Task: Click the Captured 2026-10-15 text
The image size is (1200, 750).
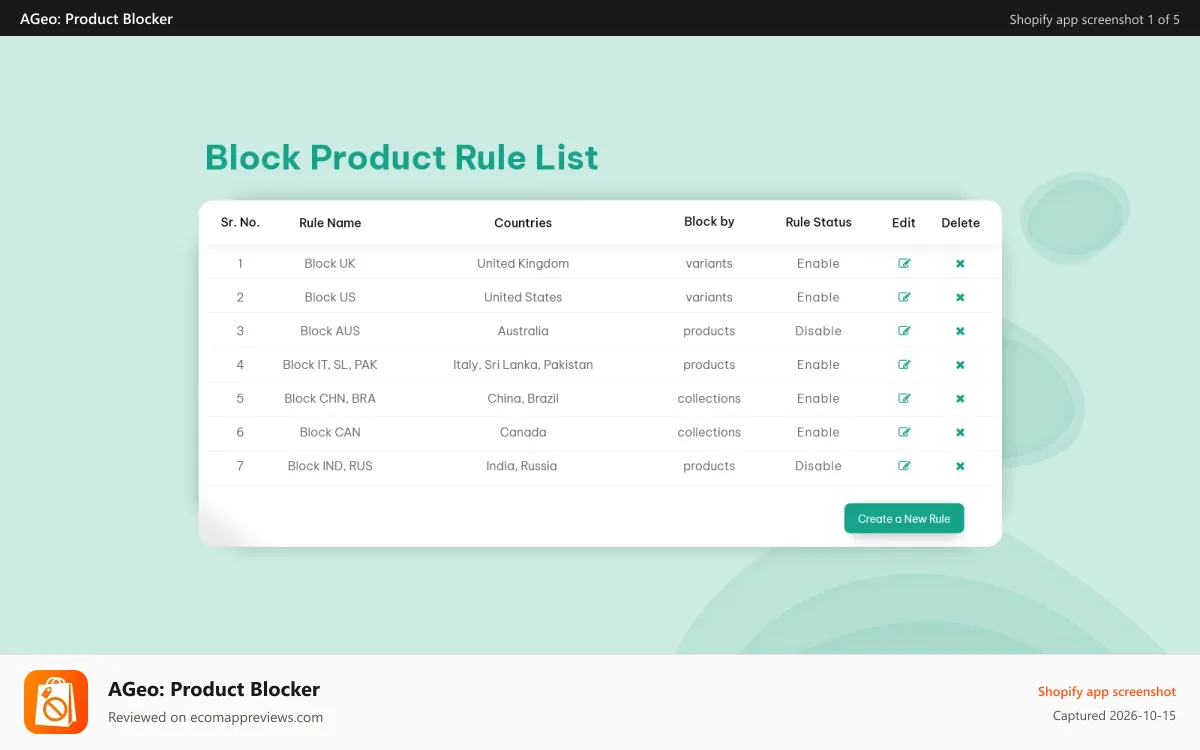Action: coord(1114,716)
